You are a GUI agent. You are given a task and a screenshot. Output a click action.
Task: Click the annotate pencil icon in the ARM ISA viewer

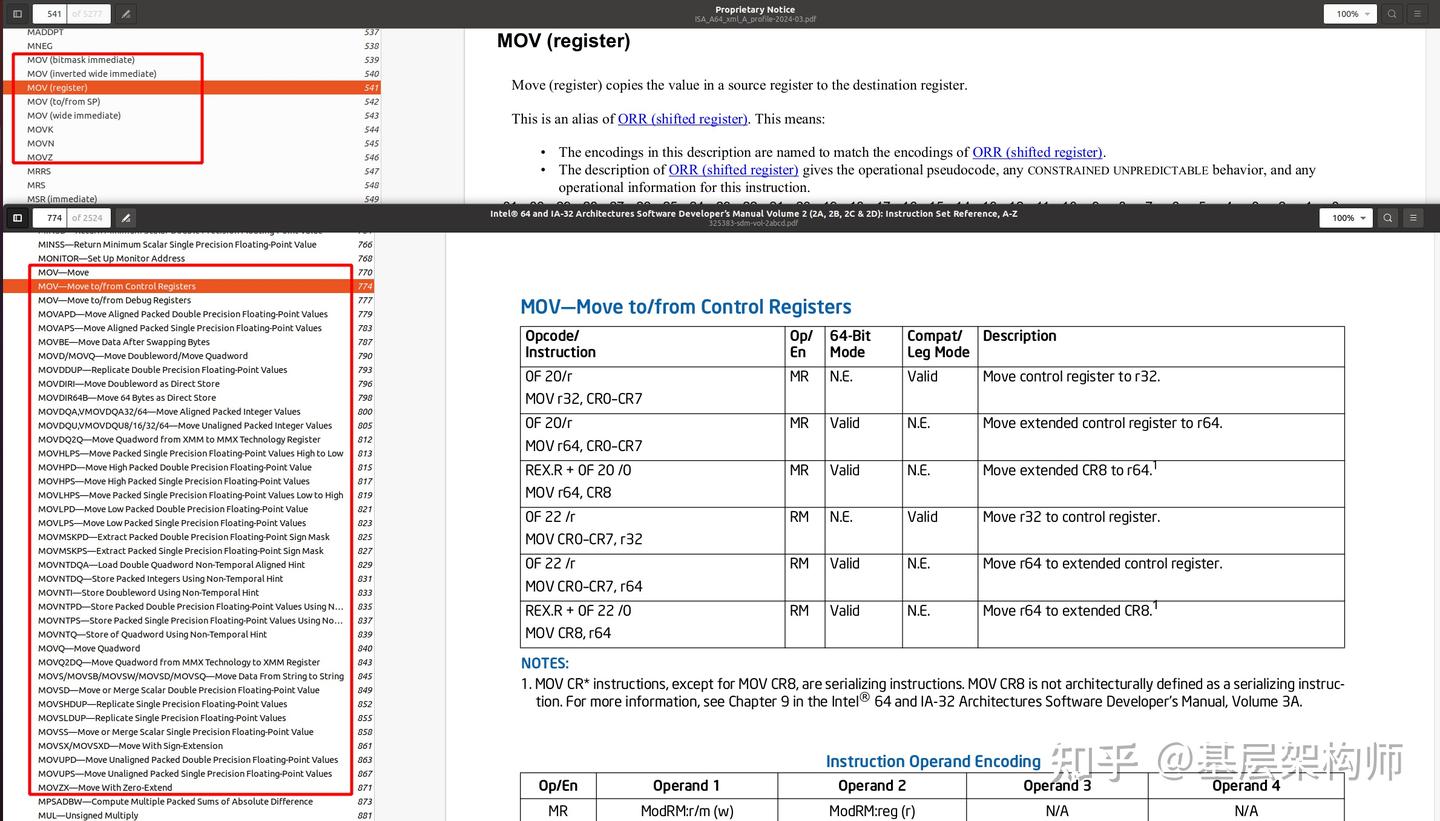coord(125,14)
